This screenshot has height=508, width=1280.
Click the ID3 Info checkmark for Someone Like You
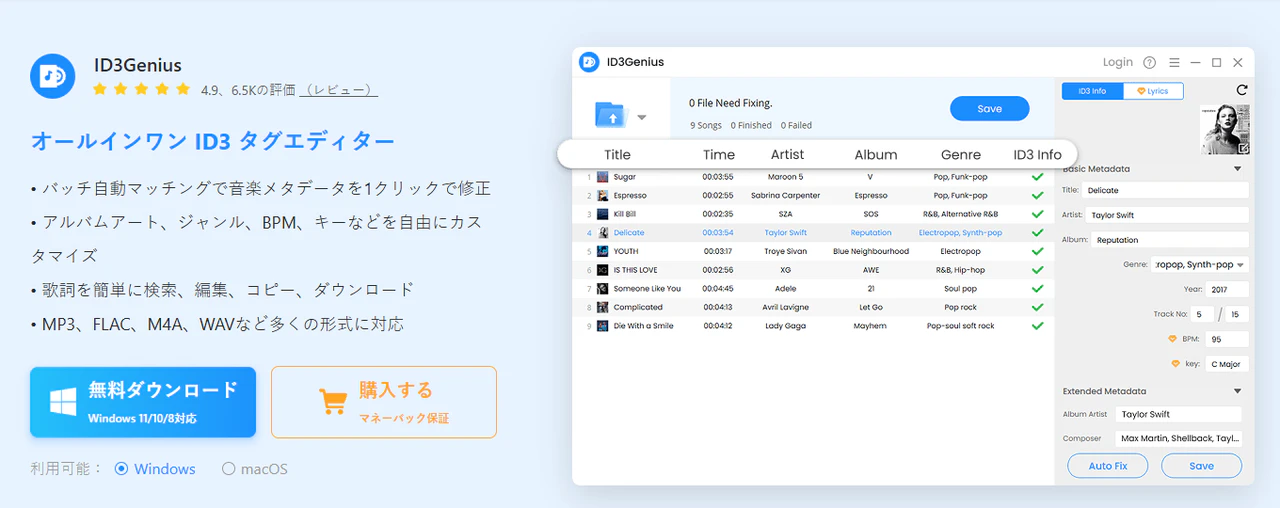pos(1037,288)
